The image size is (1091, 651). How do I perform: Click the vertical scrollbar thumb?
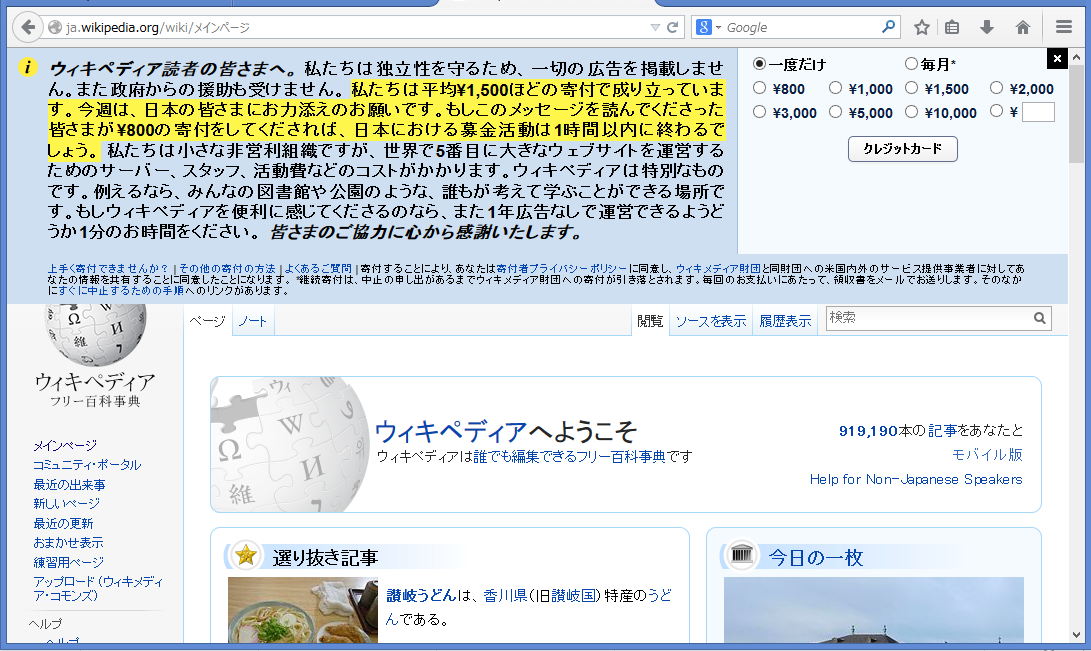pos(1076,115)
